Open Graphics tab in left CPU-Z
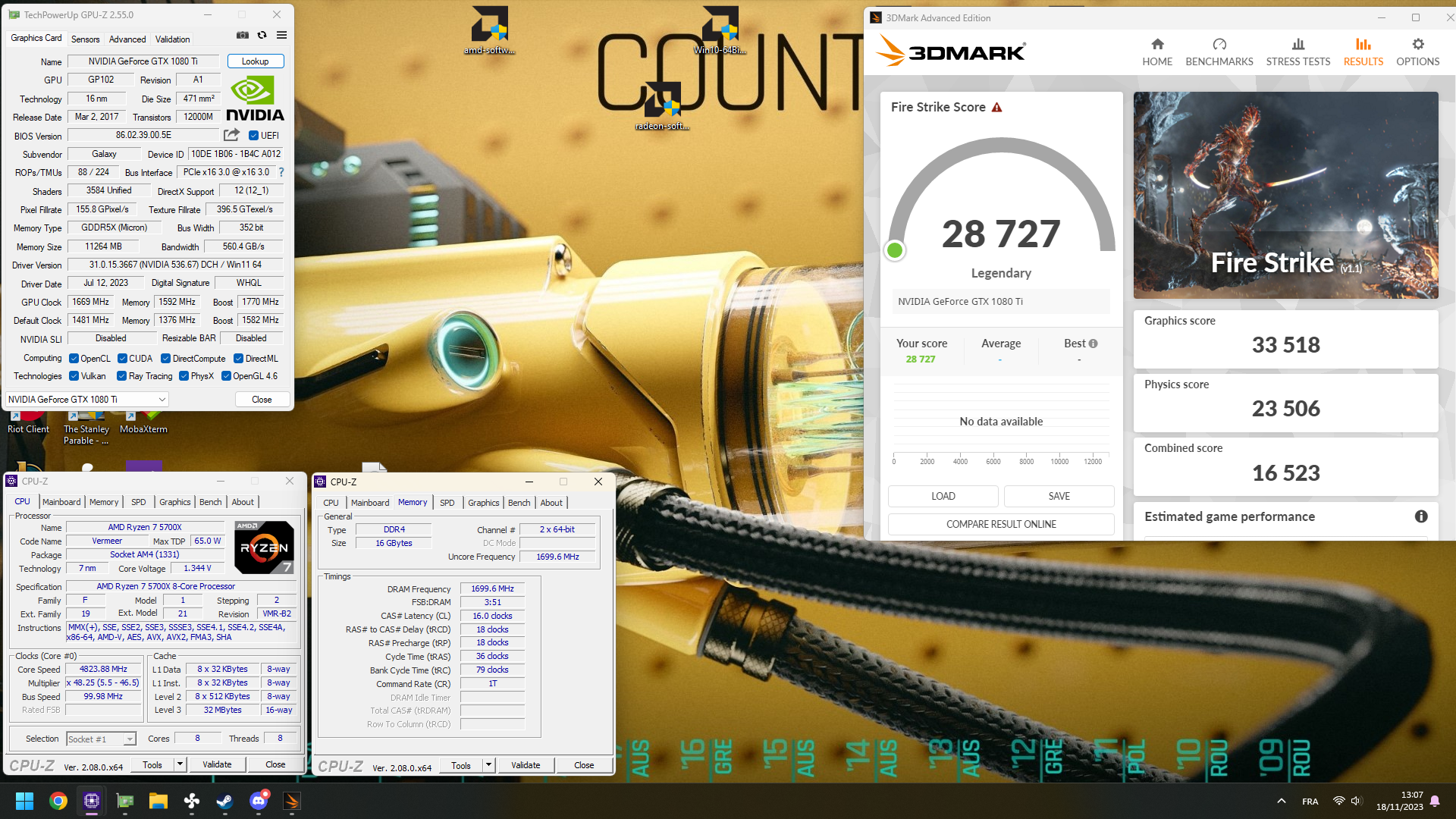 pyautogui.click(x=175, y=502)
